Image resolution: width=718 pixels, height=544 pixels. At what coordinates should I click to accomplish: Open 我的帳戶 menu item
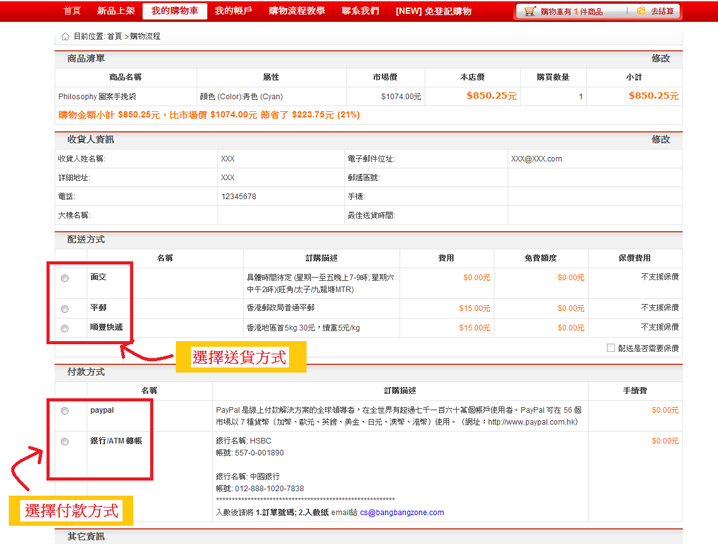click(231, 11)
